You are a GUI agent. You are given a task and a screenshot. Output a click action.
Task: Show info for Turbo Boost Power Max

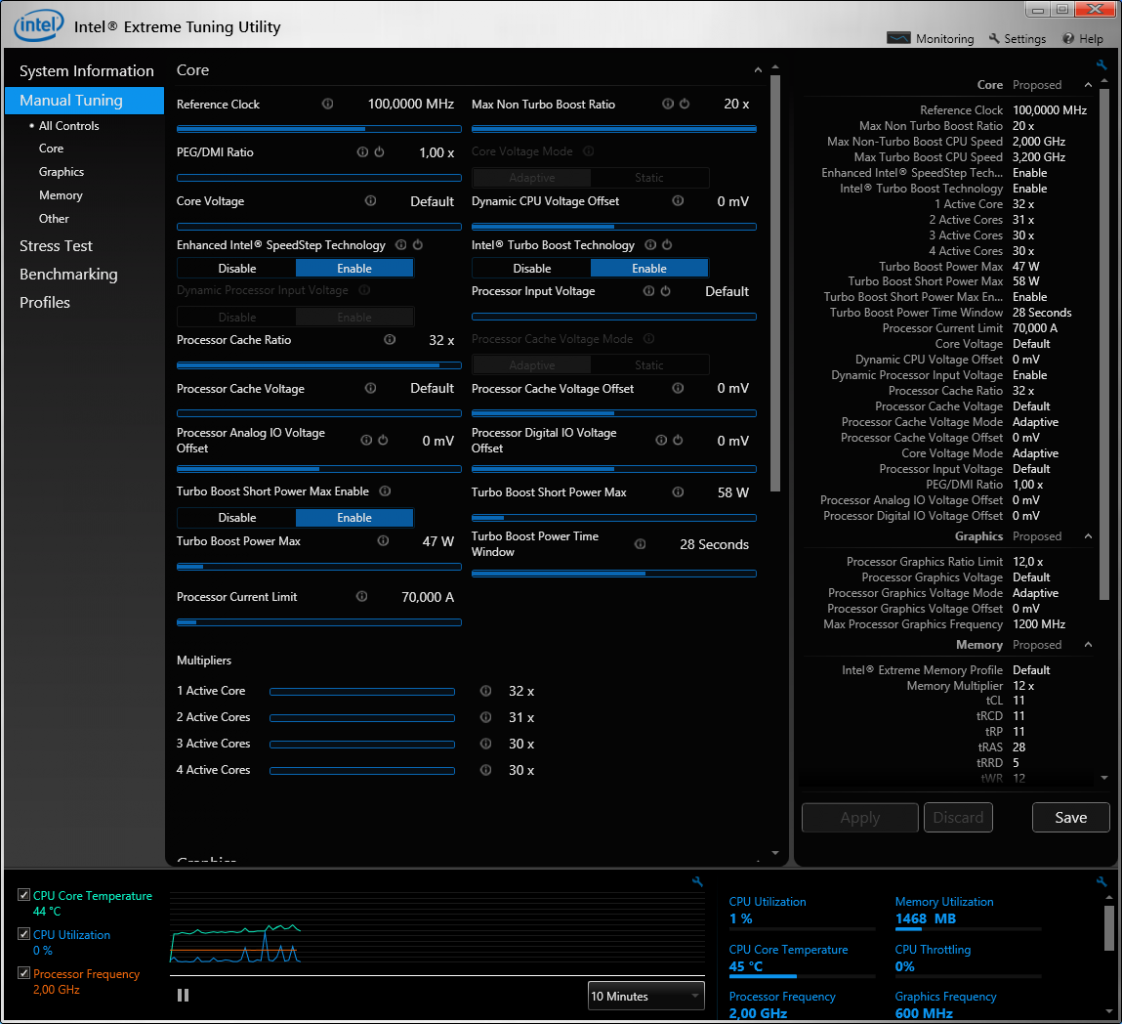coord(383,541)
